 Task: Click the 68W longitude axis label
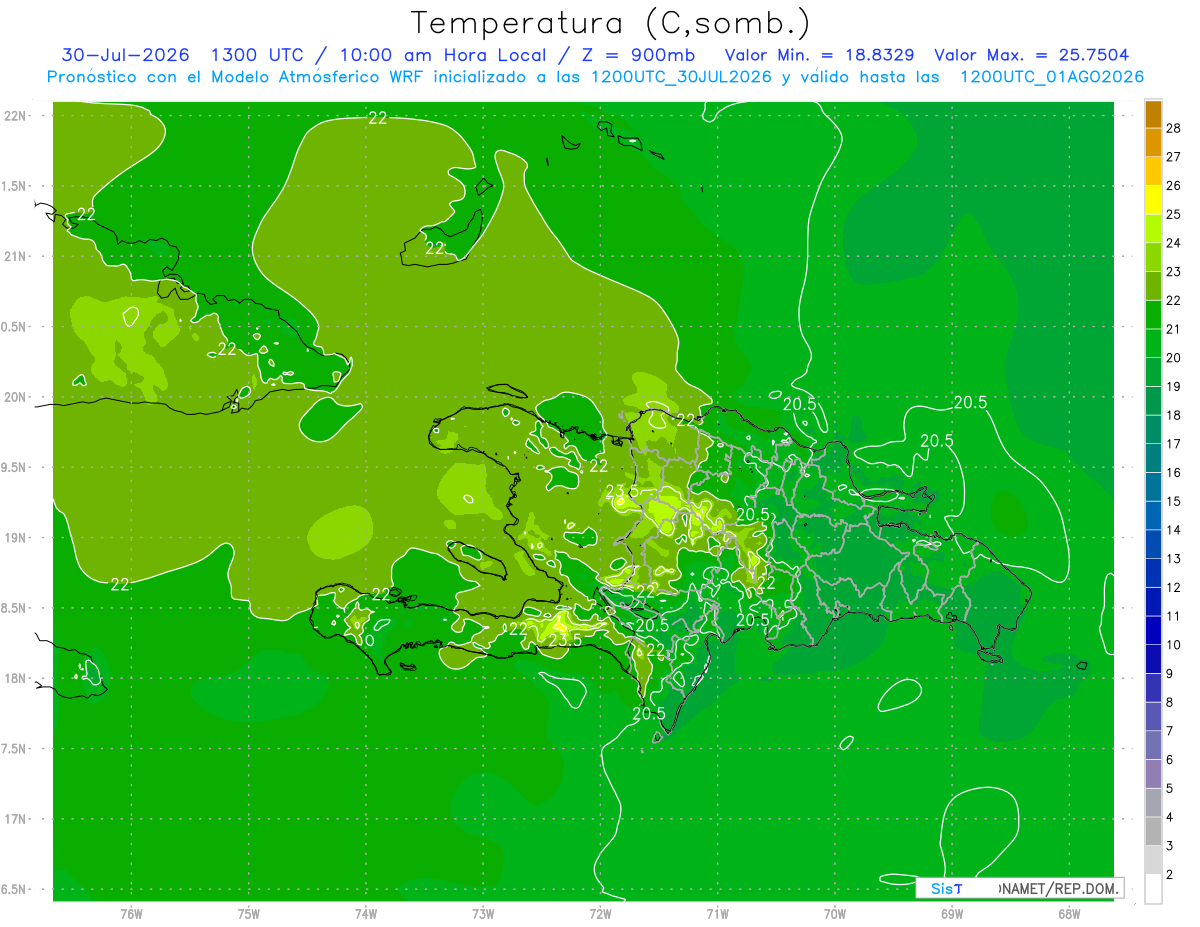pyautogui.click(x=1069, y=914)
